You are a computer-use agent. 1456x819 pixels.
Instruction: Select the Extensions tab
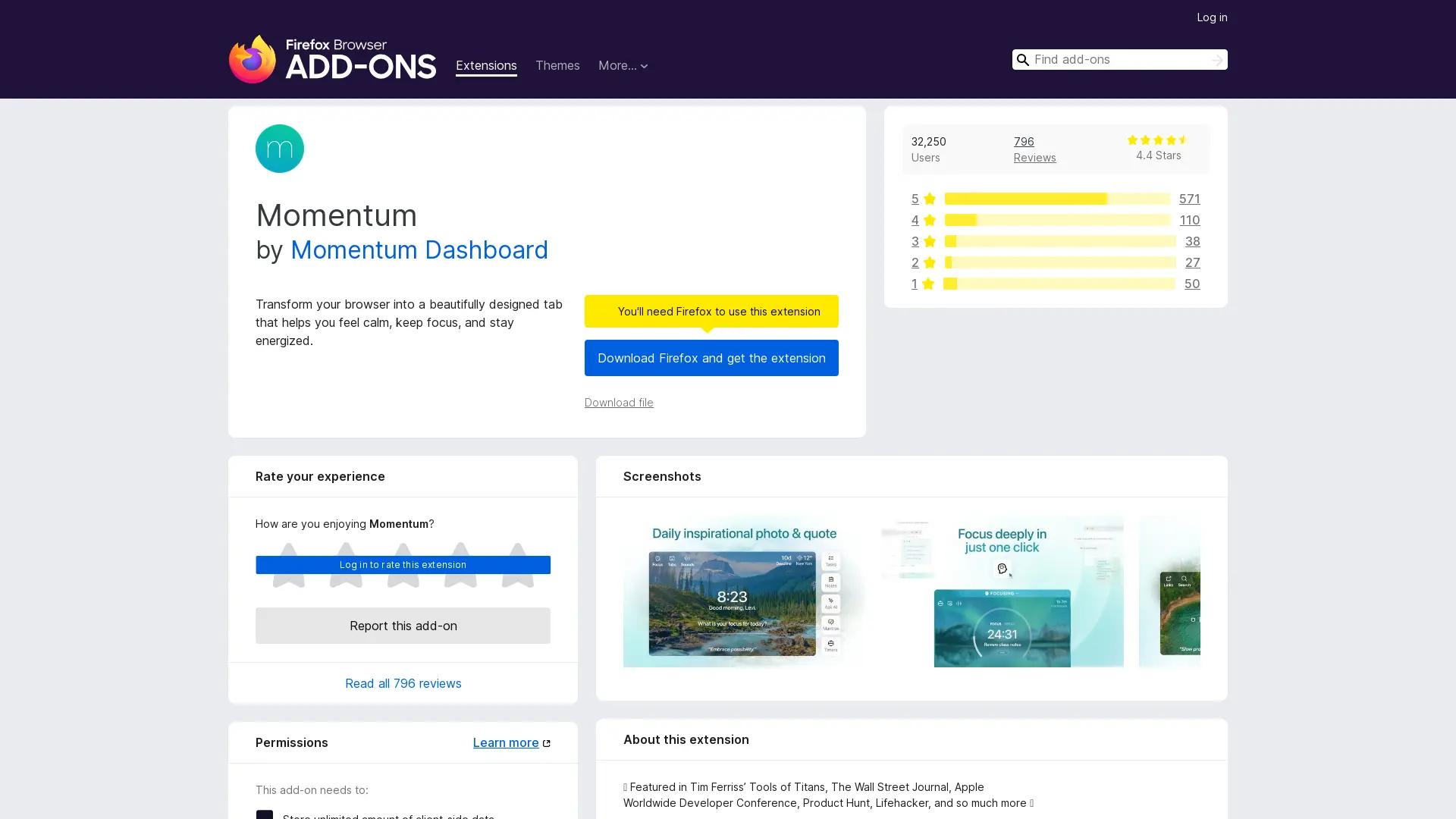485,66
